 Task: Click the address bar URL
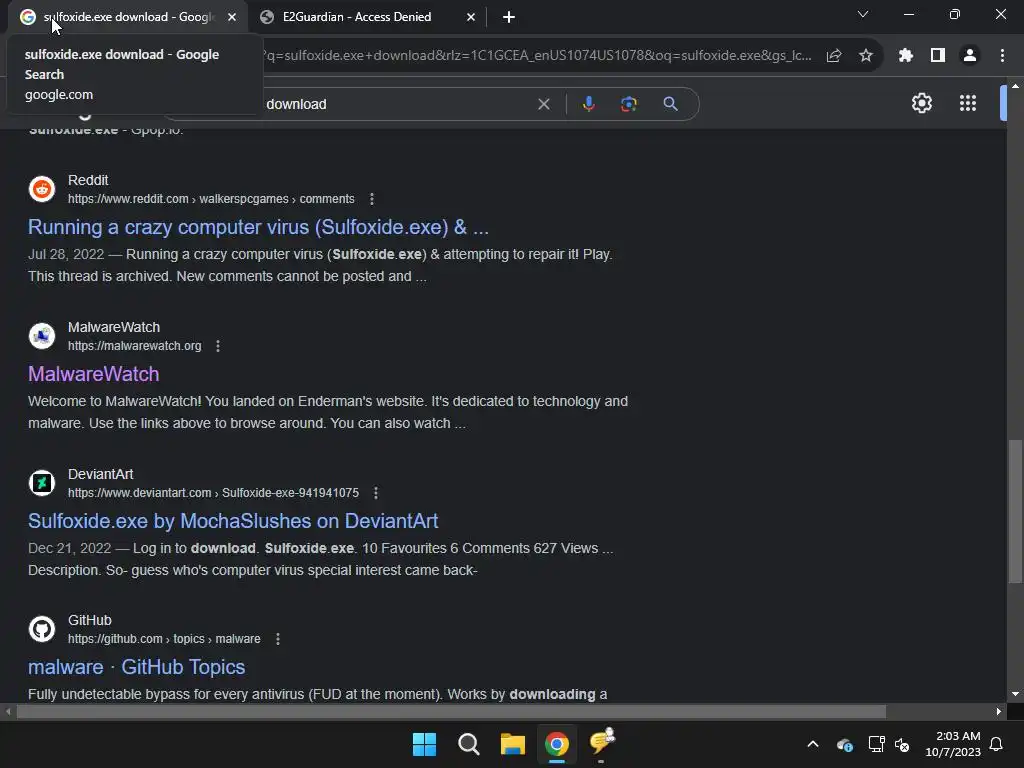pos(537,56)
